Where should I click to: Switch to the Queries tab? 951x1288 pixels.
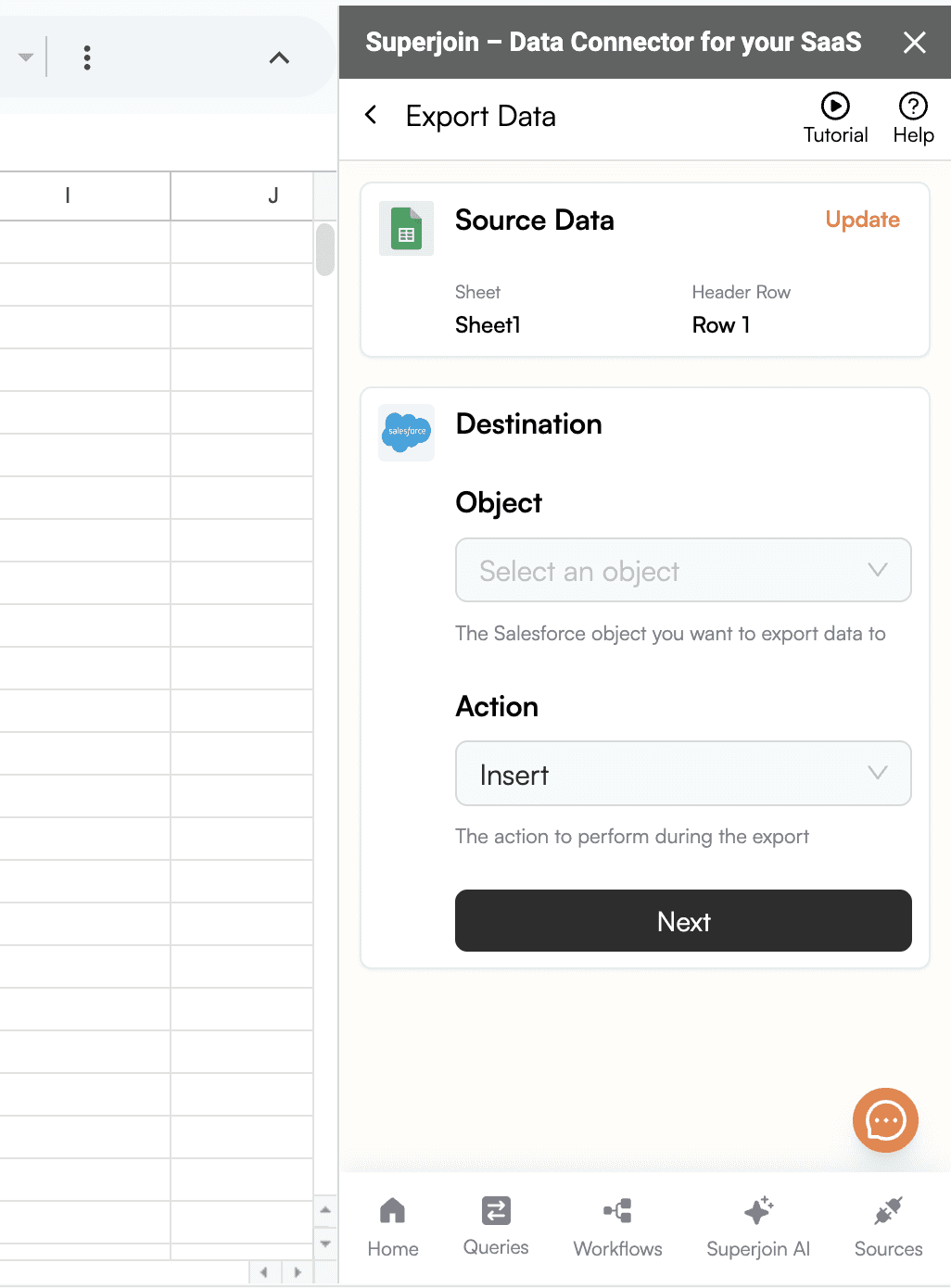click(x=496, y=1227)
